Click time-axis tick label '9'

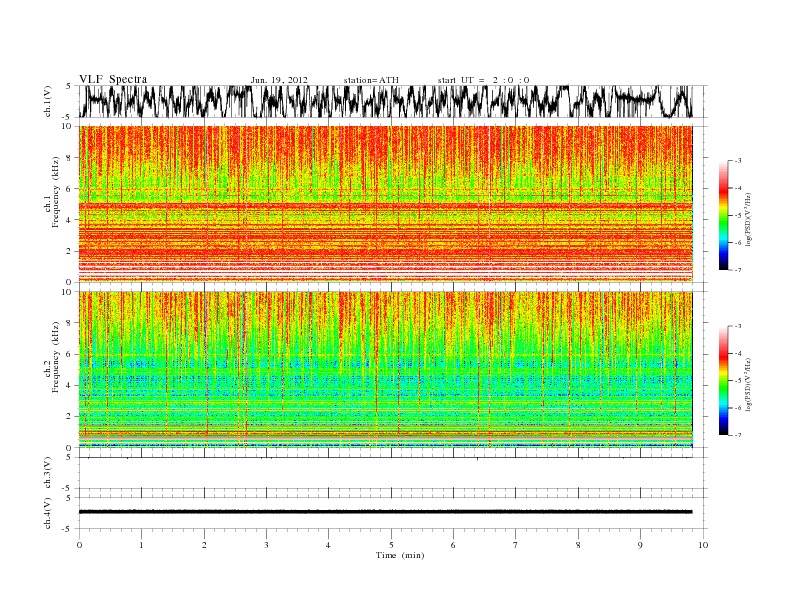[640, 545]
